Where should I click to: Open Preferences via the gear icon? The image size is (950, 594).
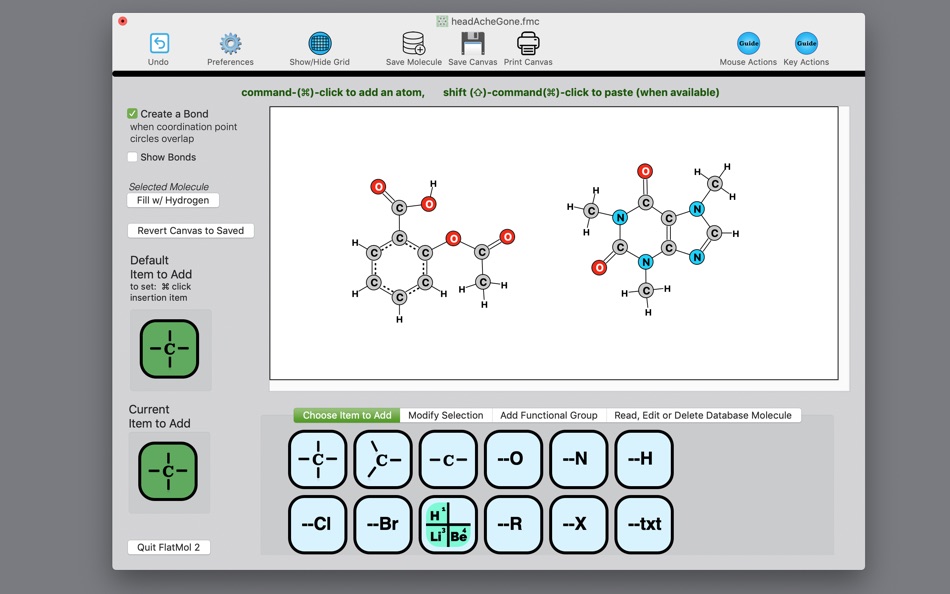[x=230, y=44]
